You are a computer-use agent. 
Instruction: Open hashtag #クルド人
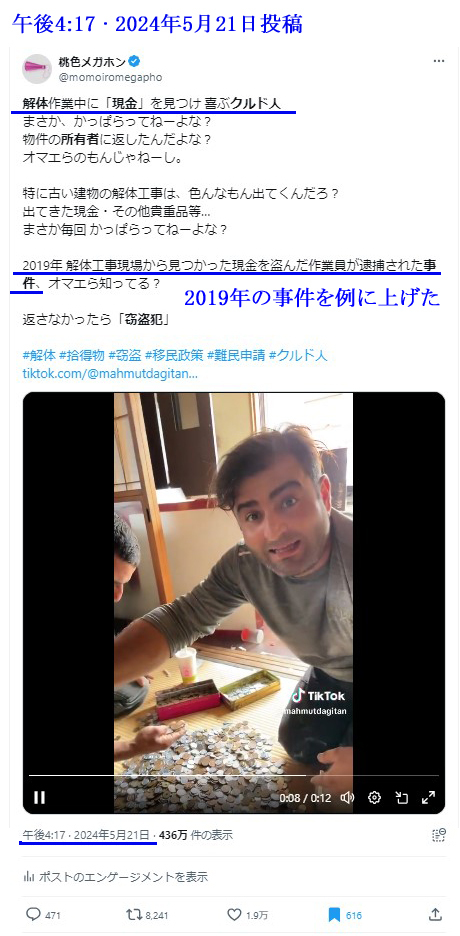point(298,356)
